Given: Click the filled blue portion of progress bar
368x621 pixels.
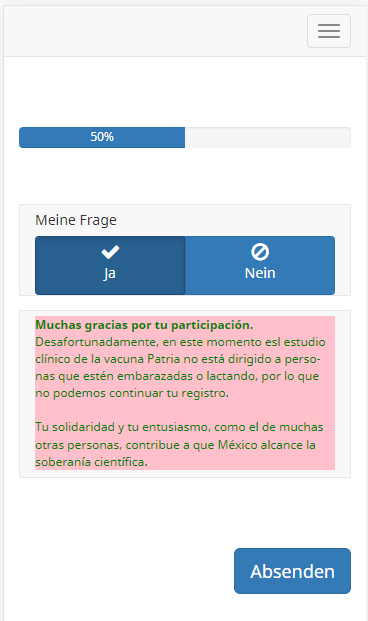Looking at the screenshot, I should (x=102, y=137).
